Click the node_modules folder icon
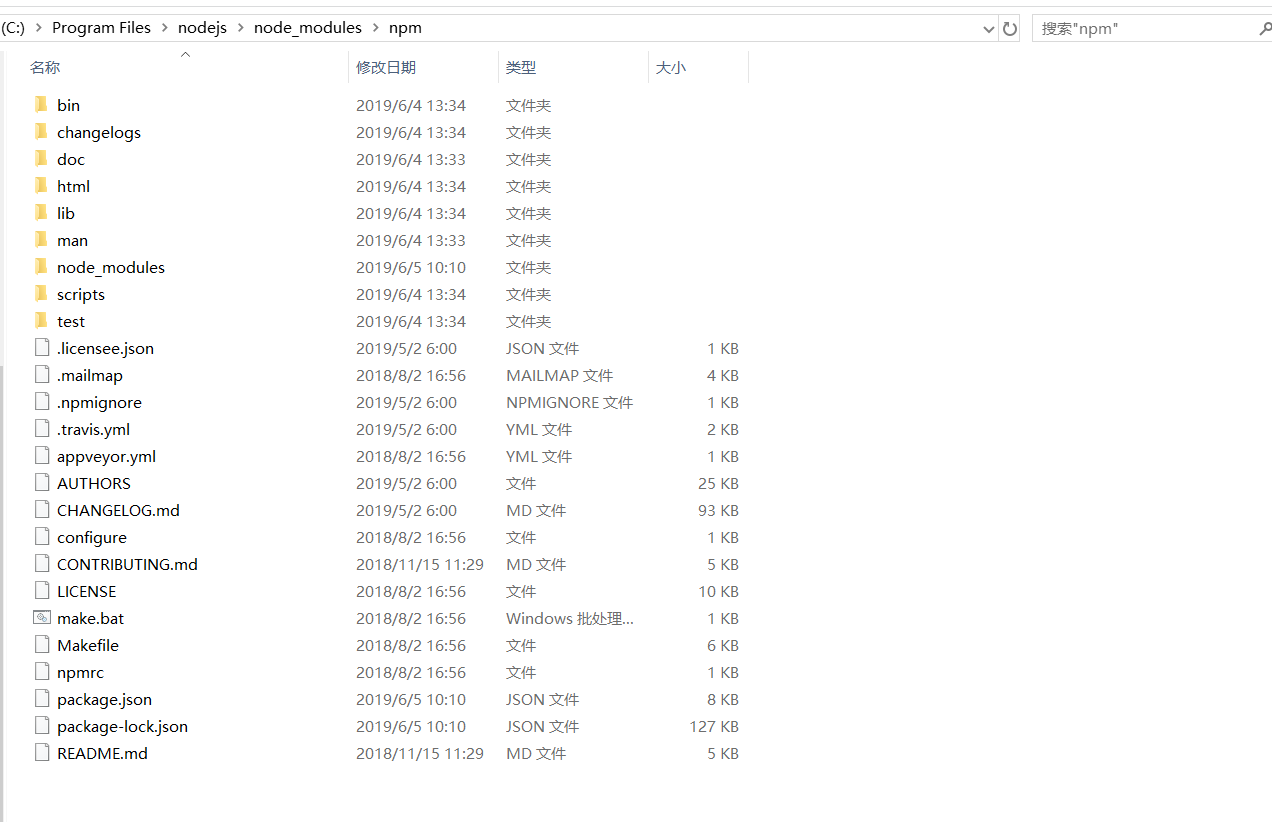This screenshot has height=822, width=1272. click(41, 267)
